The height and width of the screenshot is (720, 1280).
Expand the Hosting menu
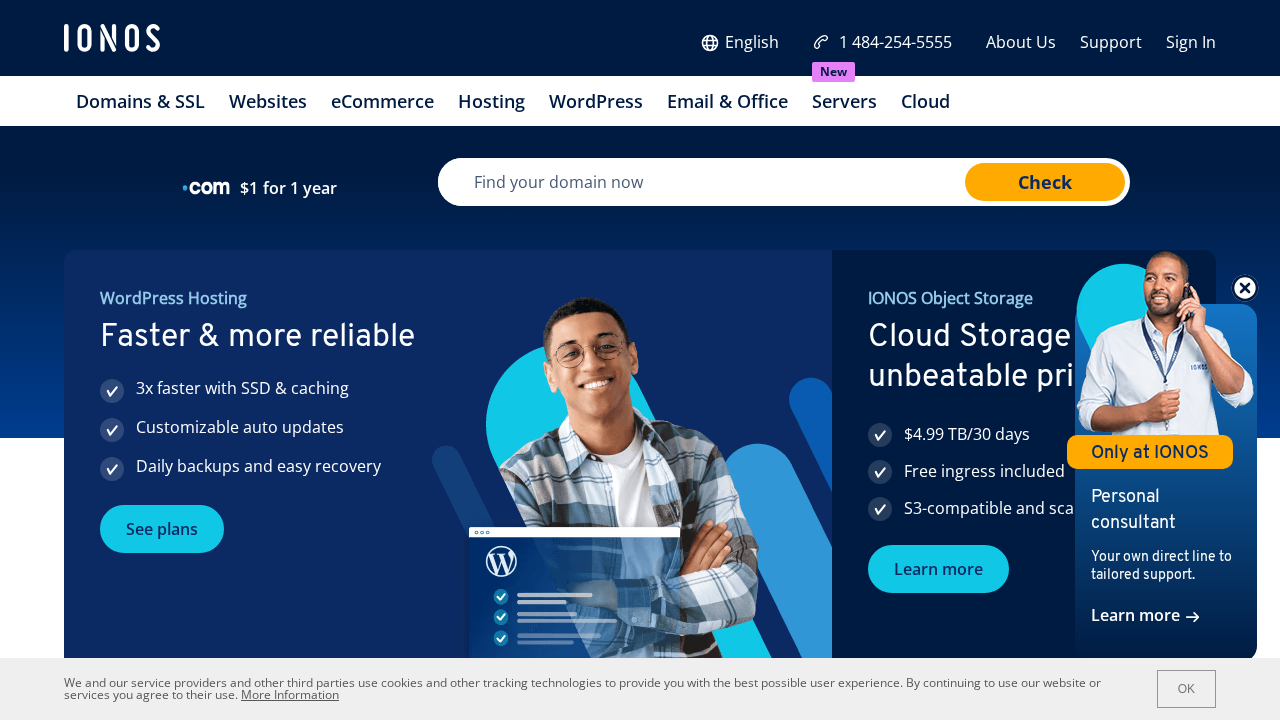coord(491,101)
